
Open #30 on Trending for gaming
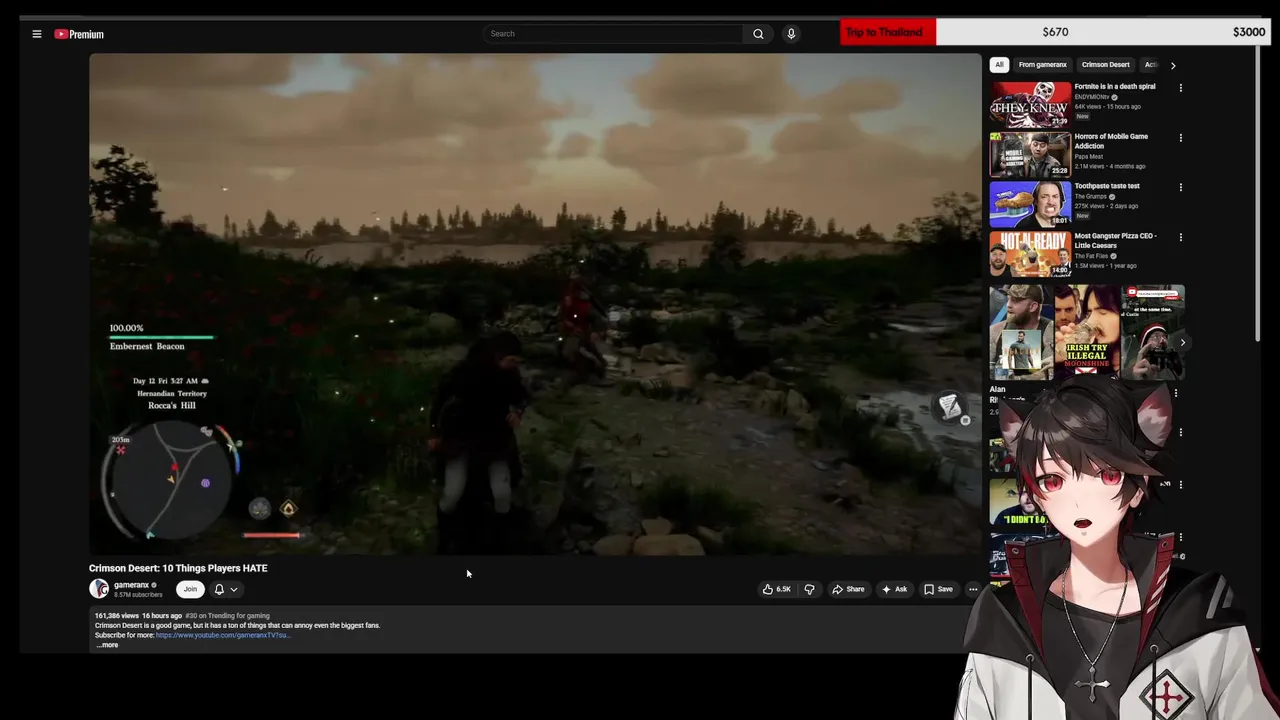click(x=227, y=616)
